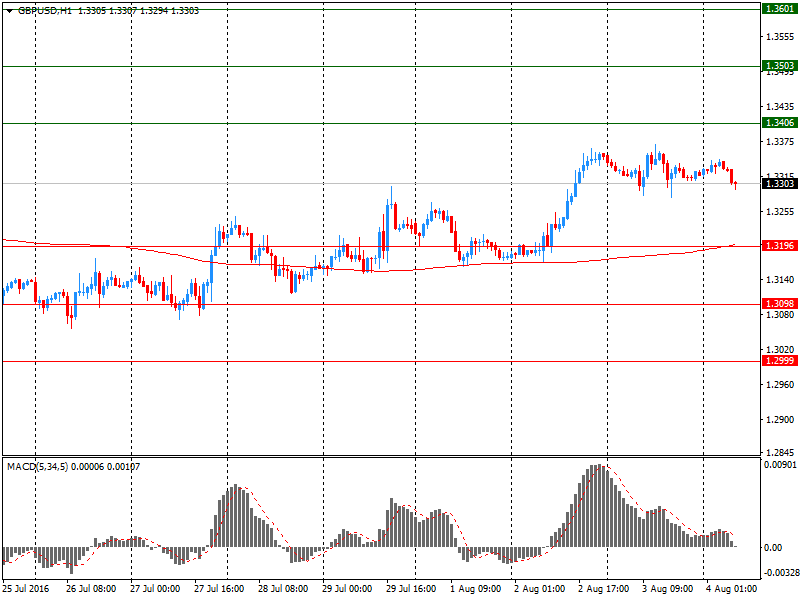Screen dimensions: 800x600
Task: Click the 28 Jul 08:00 time label
Action: (x=283, y=588)
